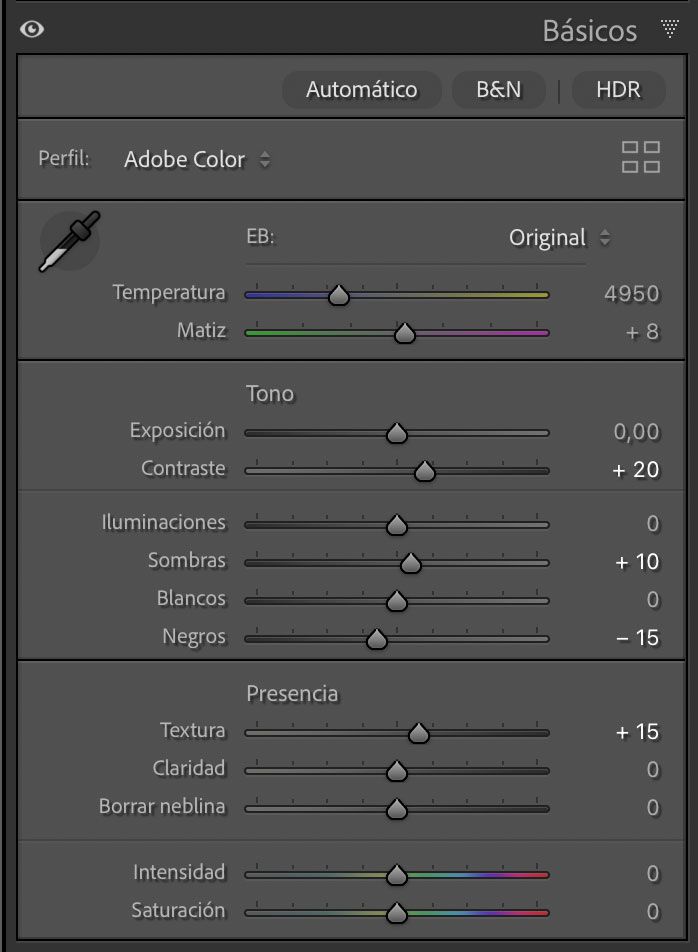Open the profile browser grid icon
Image resolution: width=698 pixels, height=952 pixels.
click(641, 157)
